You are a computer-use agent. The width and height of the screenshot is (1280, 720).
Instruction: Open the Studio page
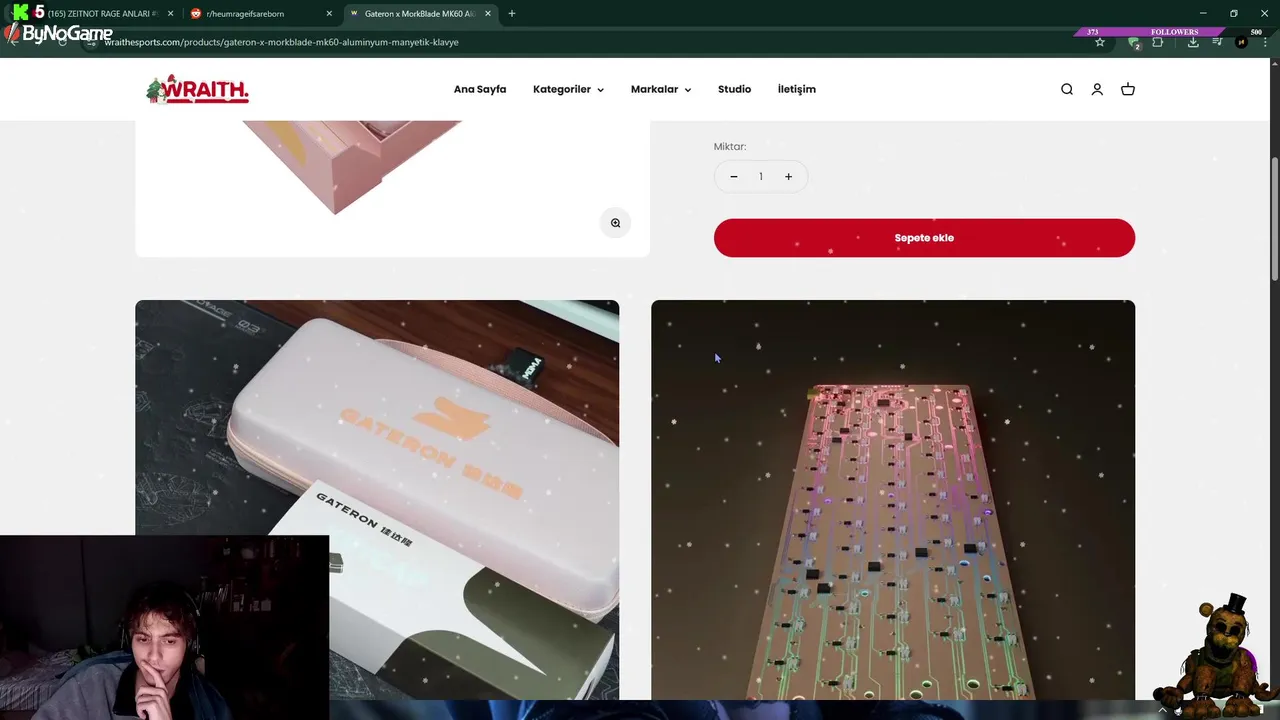click(x=734, y=89)
